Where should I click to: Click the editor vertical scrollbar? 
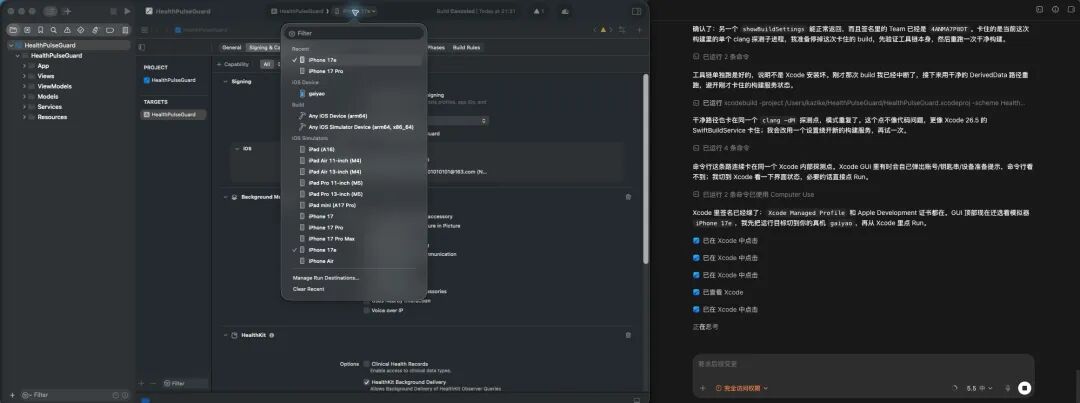(x=645, y=168)
